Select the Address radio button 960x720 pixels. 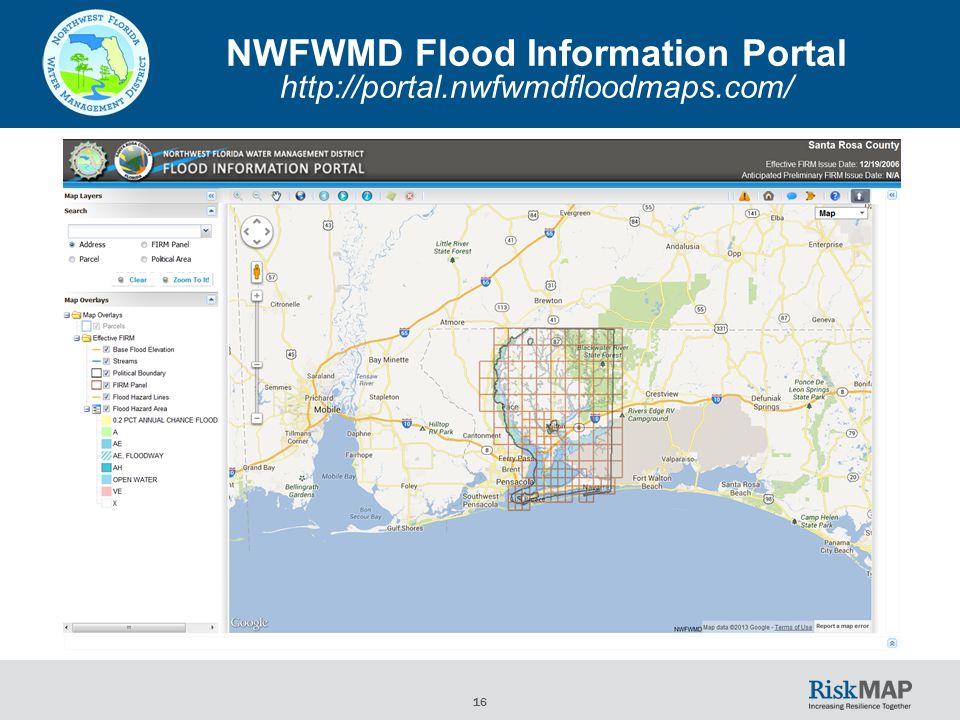click(72, 244)
